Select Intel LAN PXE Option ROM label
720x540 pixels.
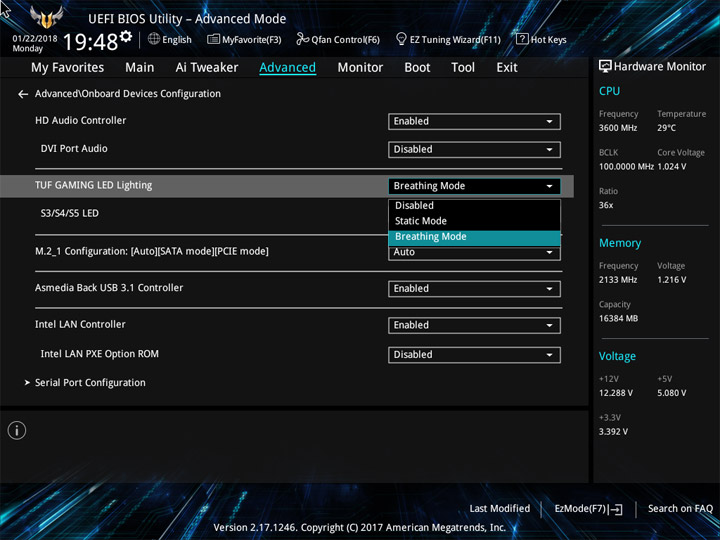[x=100, y=354]
